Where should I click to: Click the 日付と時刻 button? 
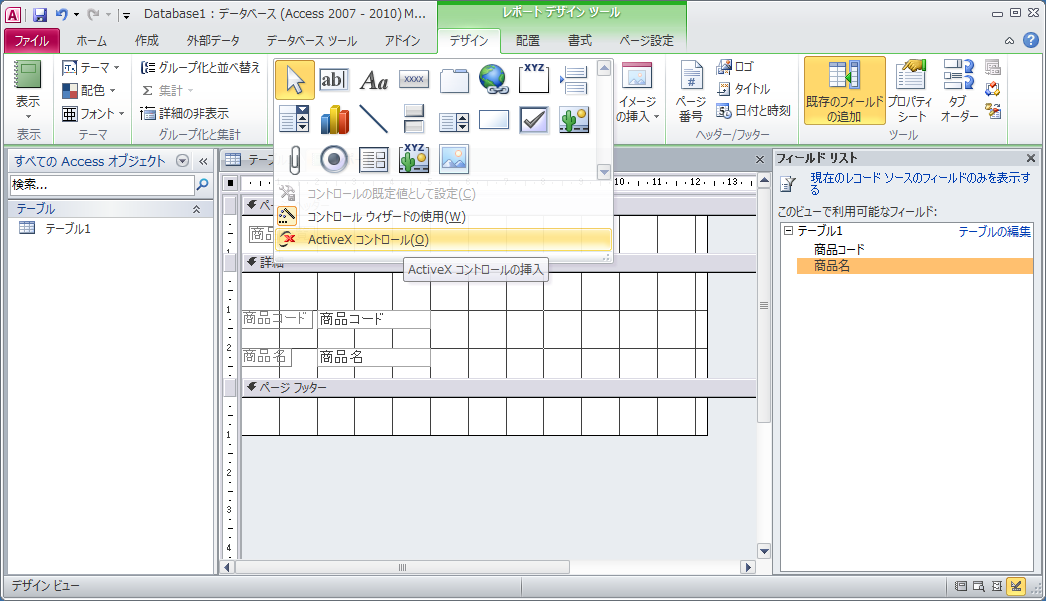[x=754, y=111]
